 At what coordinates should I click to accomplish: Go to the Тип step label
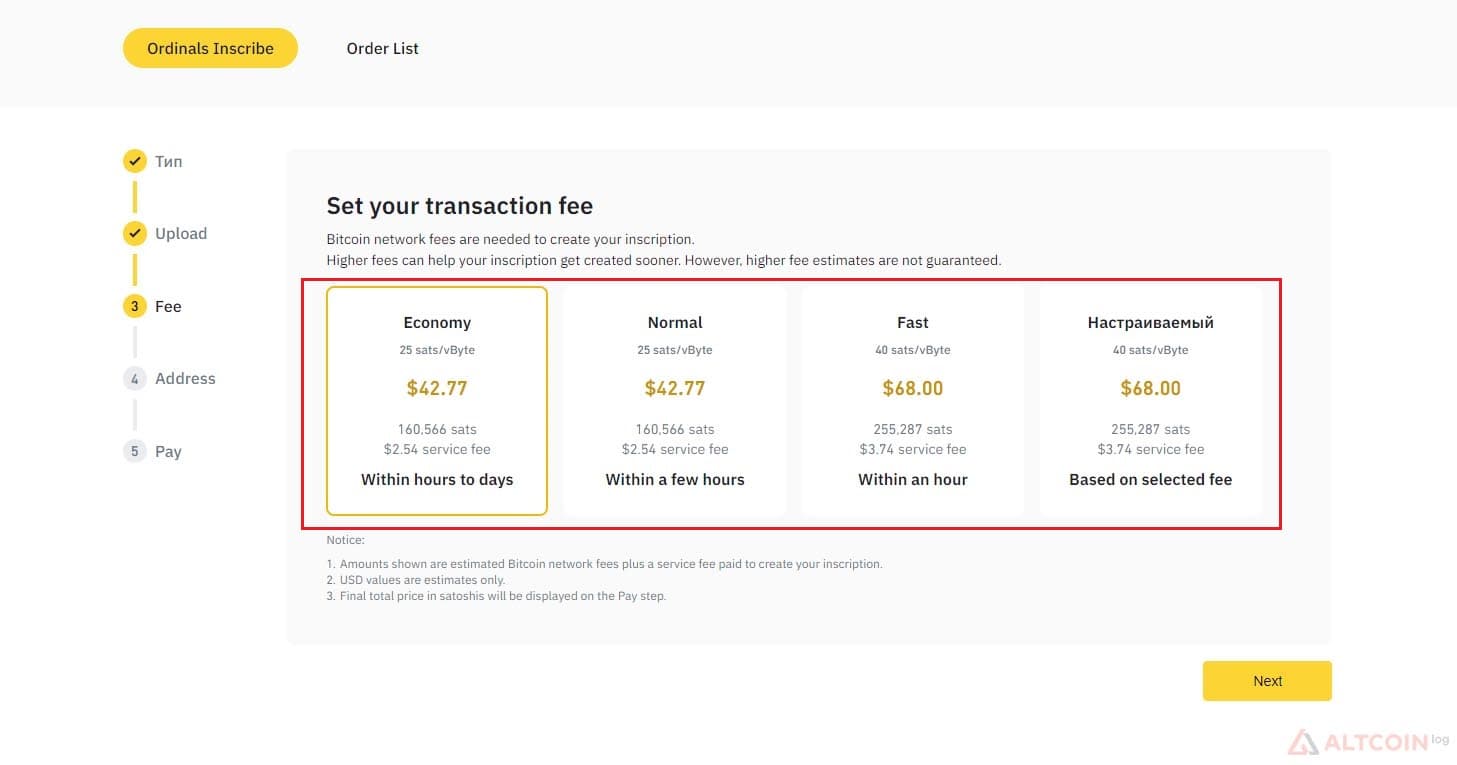[x=168, y=161]
